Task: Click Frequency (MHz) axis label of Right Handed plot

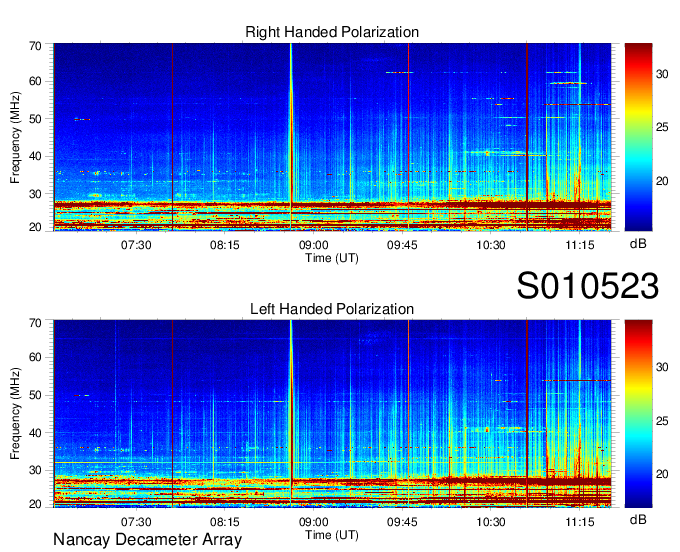Action: pyautogui.click(x=15, y=137)
